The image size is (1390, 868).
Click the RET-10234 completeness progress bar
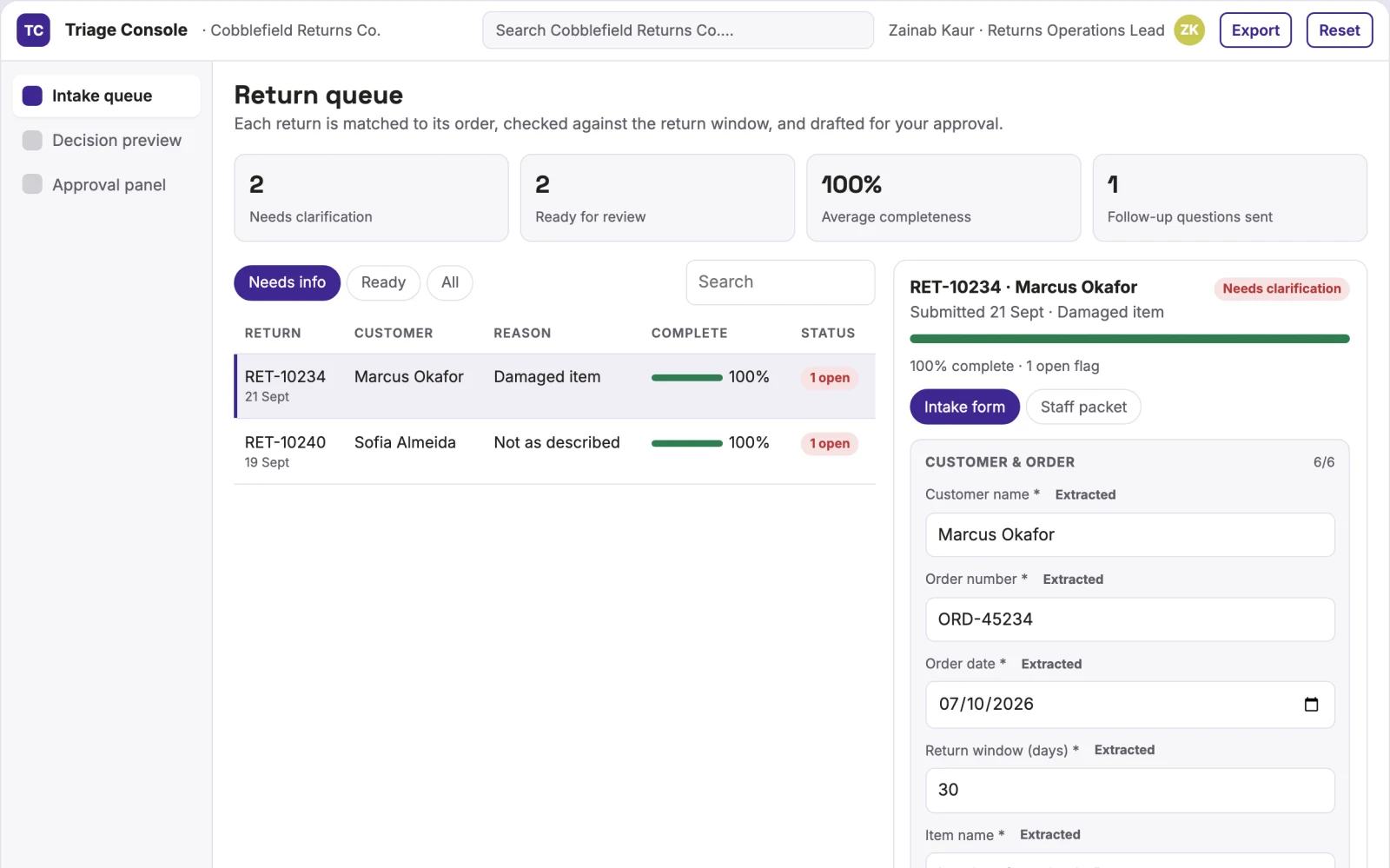[x=686, y=377]
